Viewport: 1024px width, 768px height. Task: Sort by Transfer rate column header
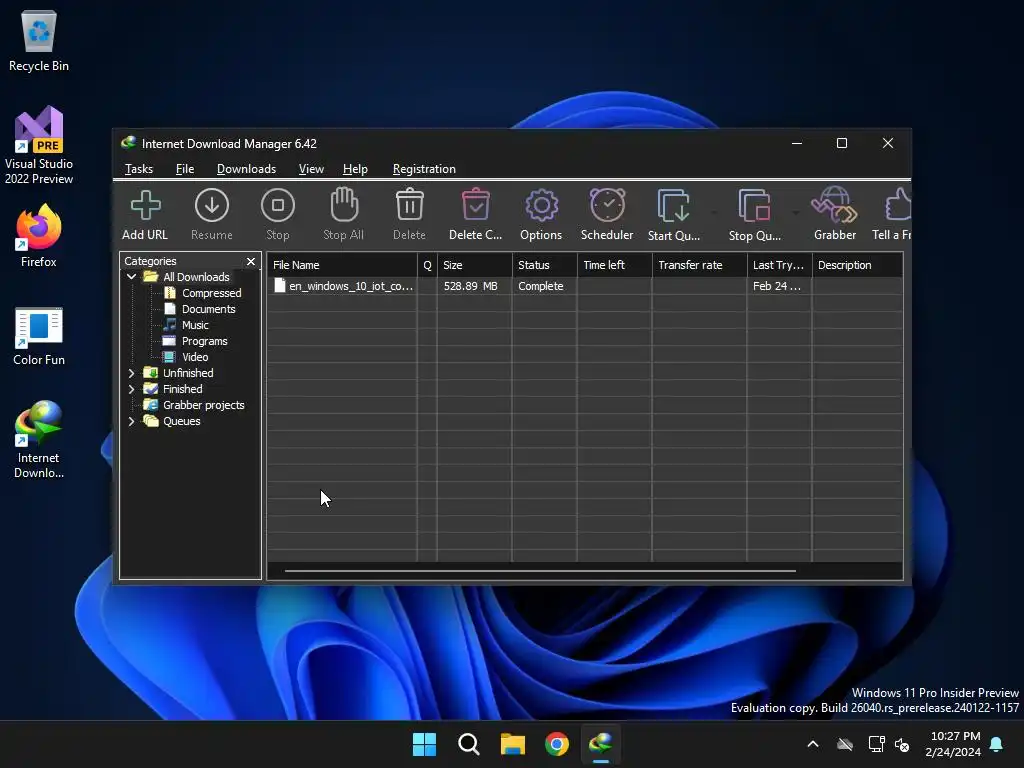(699, 265)
